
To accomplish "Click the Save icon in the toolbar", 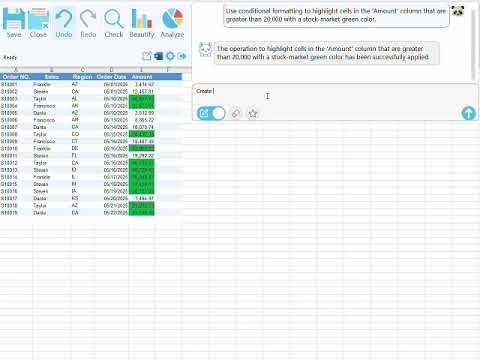I will 14,23.
